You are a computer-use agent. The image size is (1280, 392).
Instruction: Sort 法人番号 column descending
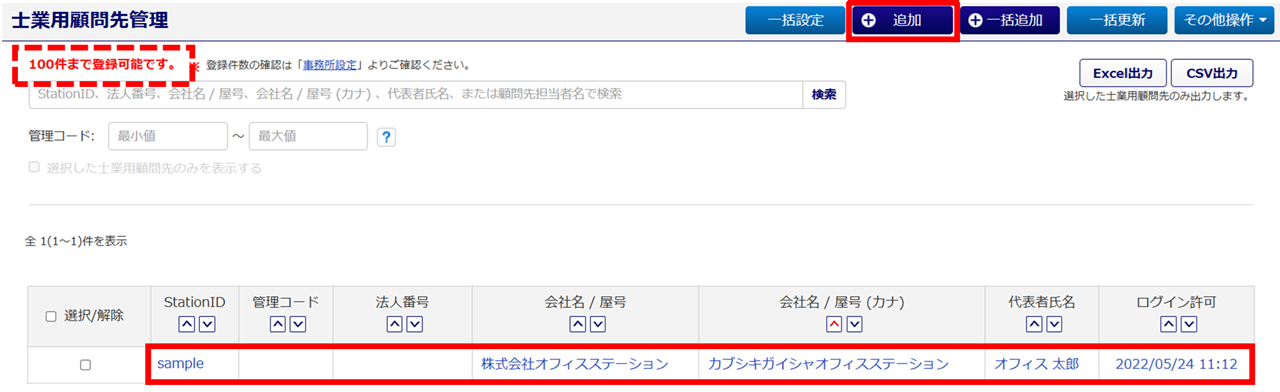coord(414,324)
